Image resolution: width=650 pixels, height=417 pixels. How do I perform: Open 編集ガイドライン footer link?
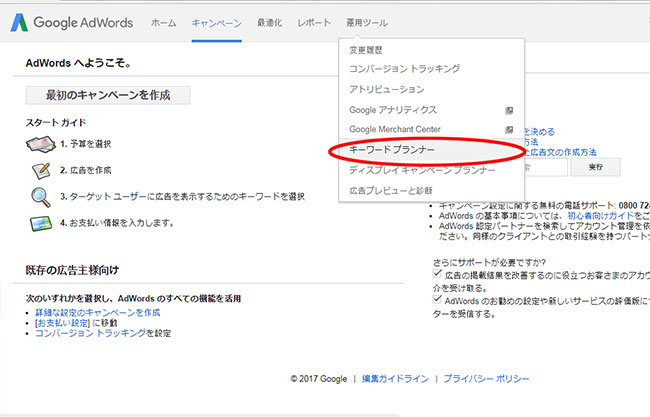coord(395,379)
